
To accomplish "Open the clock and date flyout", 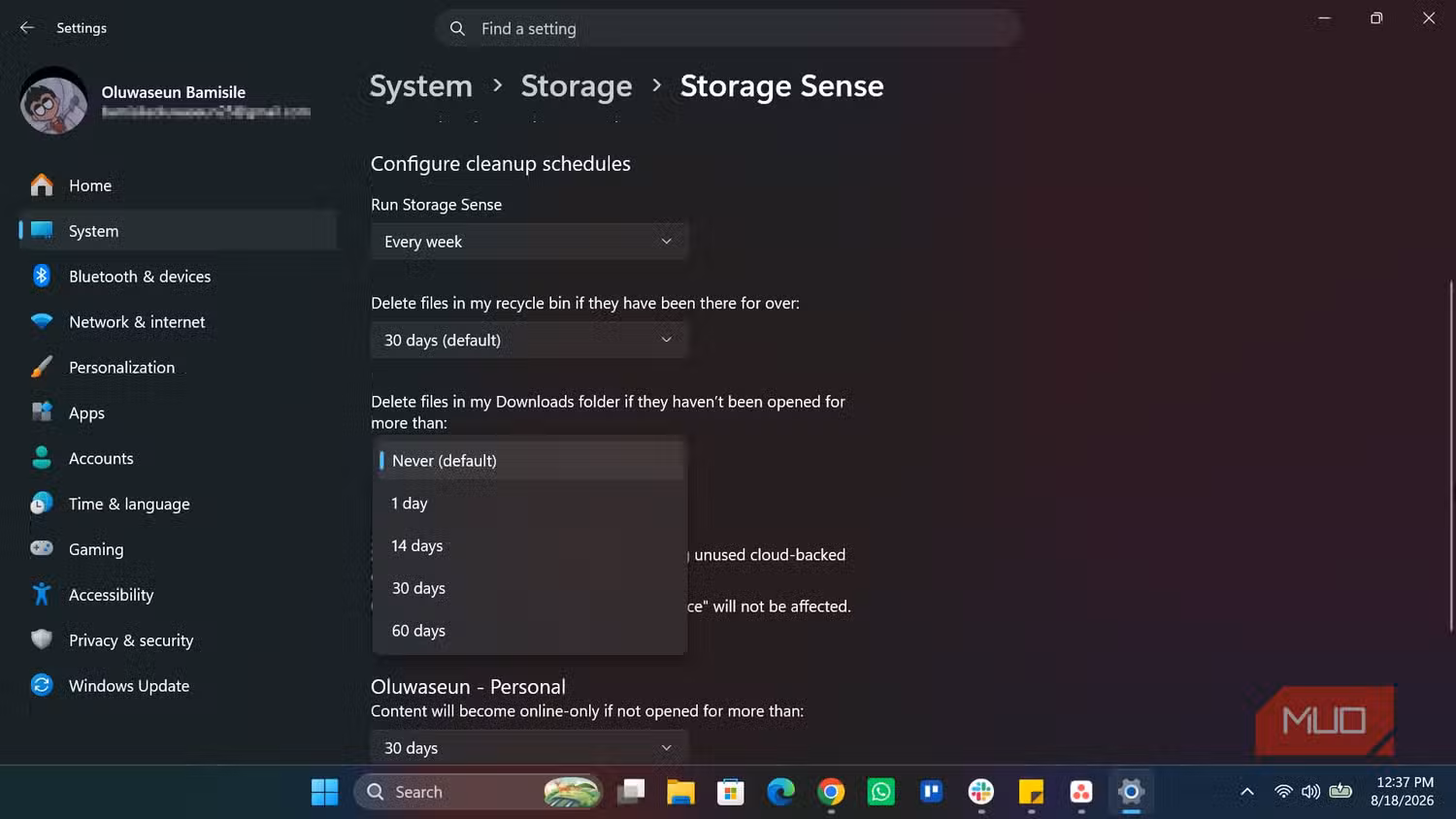I will coord(1403,792).
